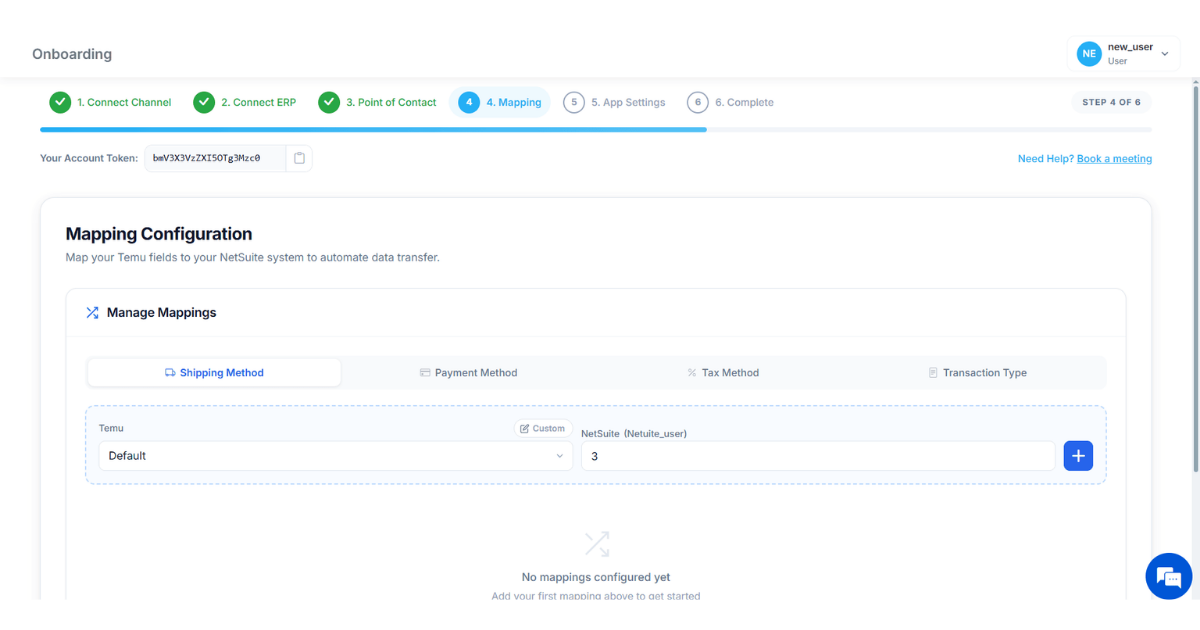Click the 'NetSuite (Netuite_user)' label
Viewport: 1200px width, 630px height.
coord(634,434)
